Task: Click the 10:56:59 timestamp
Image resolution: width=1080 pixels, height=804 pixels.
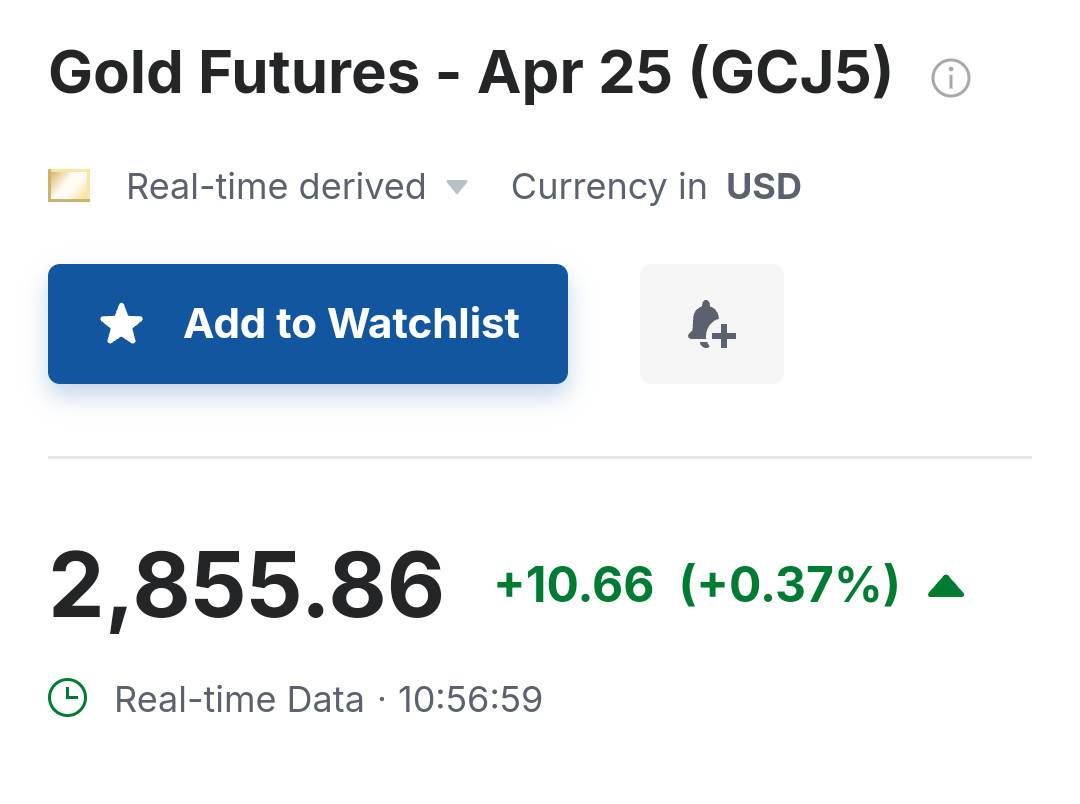Action: (x=470, y=699)
